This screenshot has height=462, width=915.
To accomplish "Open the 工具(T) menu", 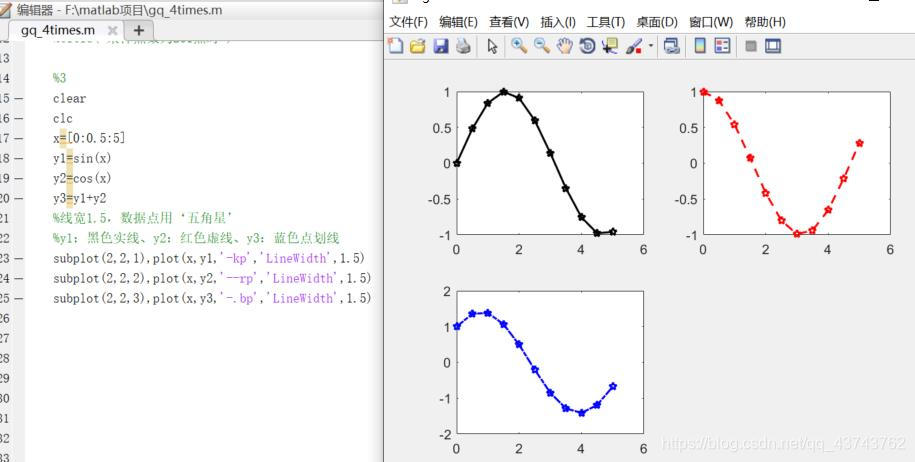I will [x=606, y=22].
